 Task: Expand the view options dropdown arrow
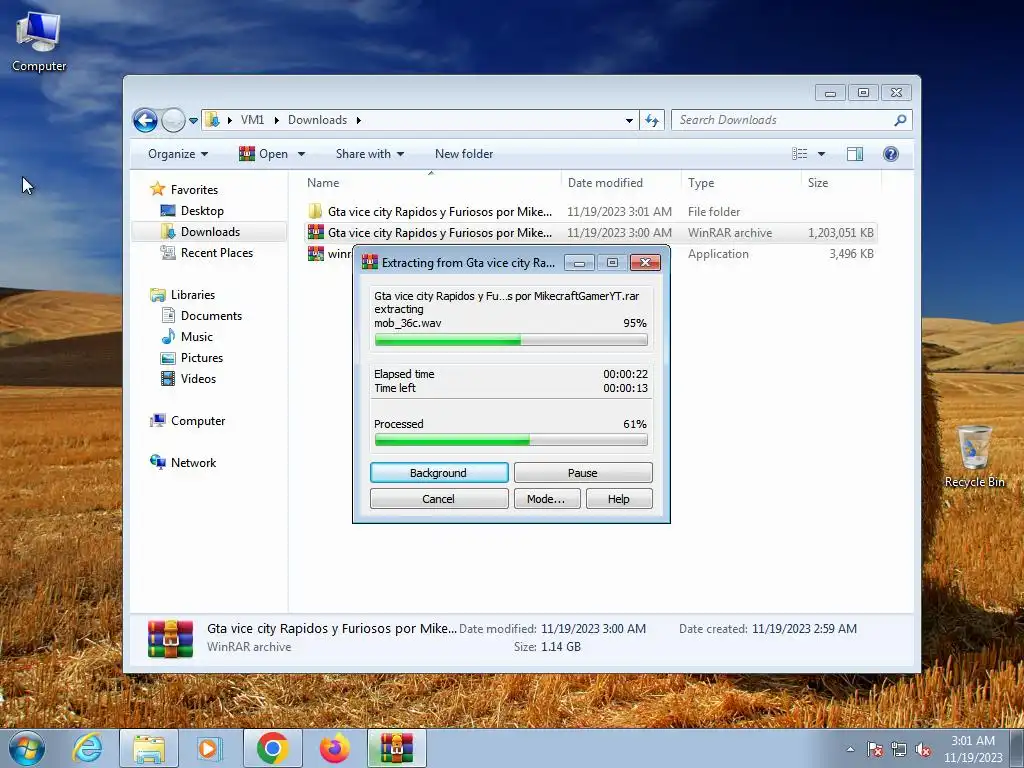tap(822, 154)
